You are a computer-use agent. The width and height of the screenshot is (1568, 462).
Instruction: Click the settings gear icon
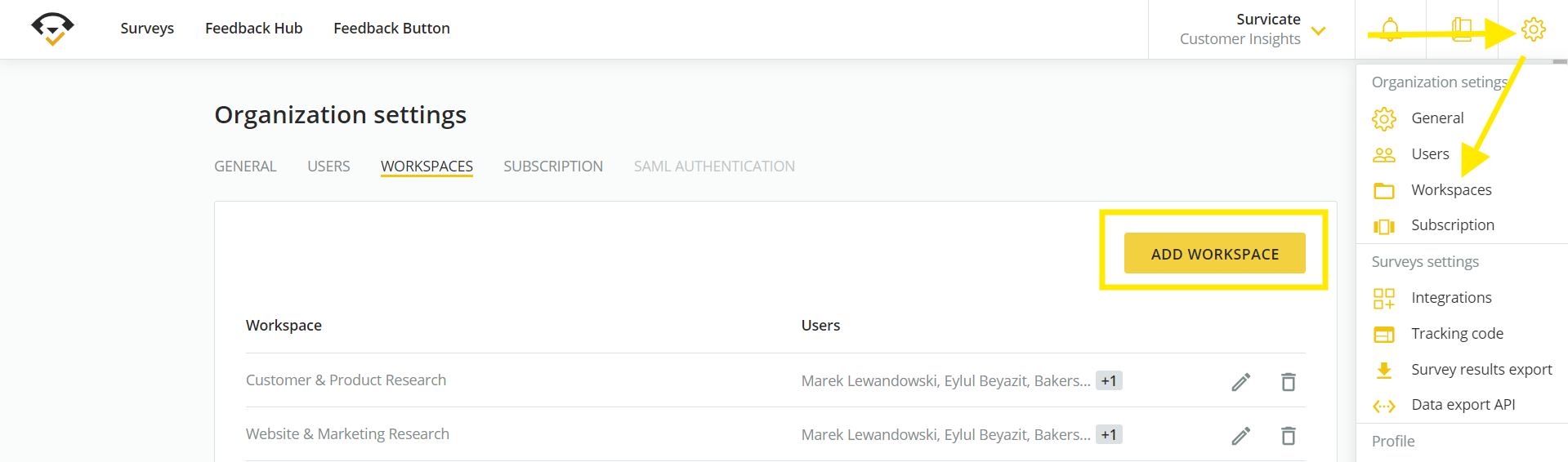click(1533, 29)
